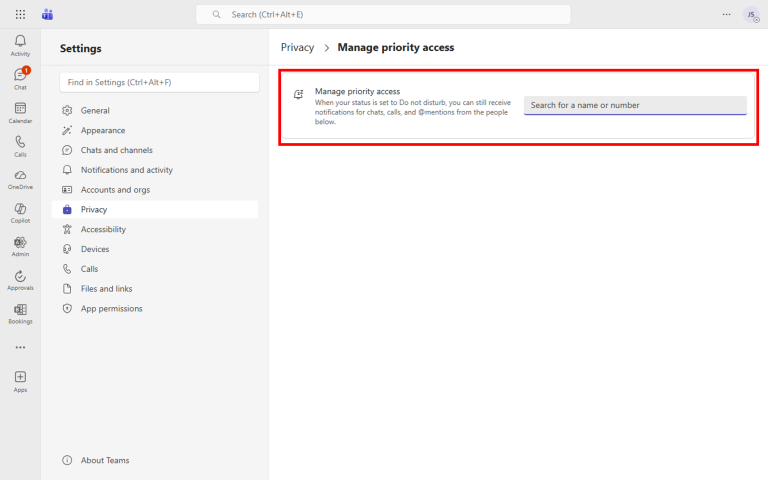Select Notifications and activity settings
This screenshot has width=768, height=480.
point(126,170)
